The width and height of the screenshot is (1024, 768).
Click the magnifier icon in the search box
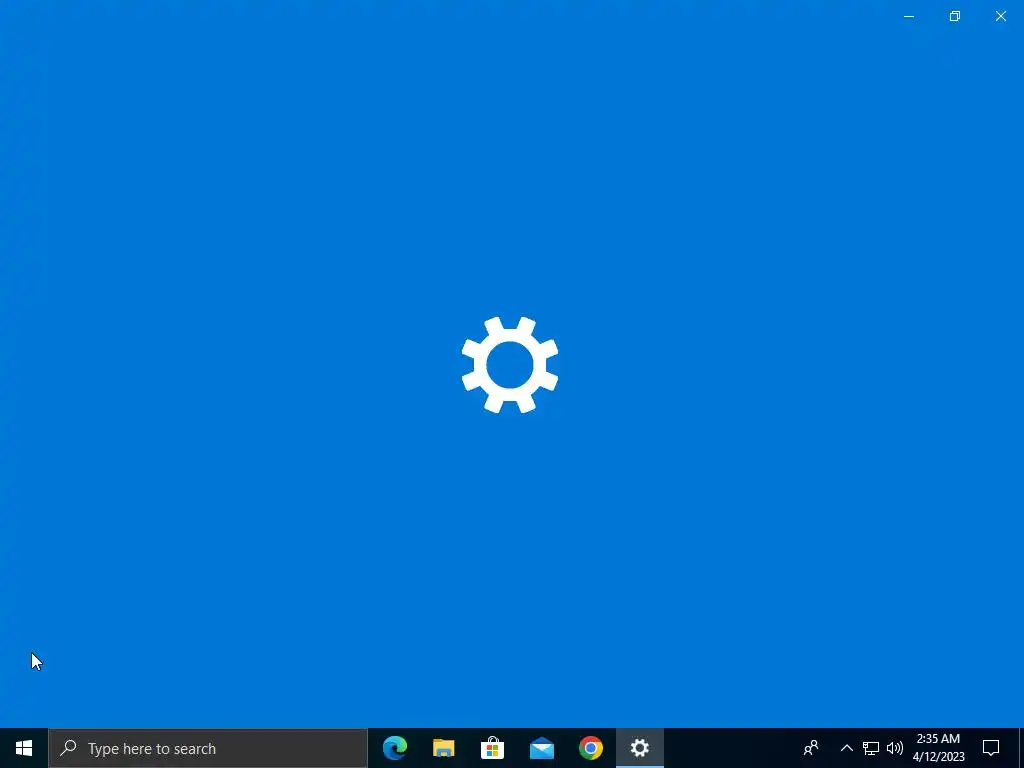[x=68, y=748]
